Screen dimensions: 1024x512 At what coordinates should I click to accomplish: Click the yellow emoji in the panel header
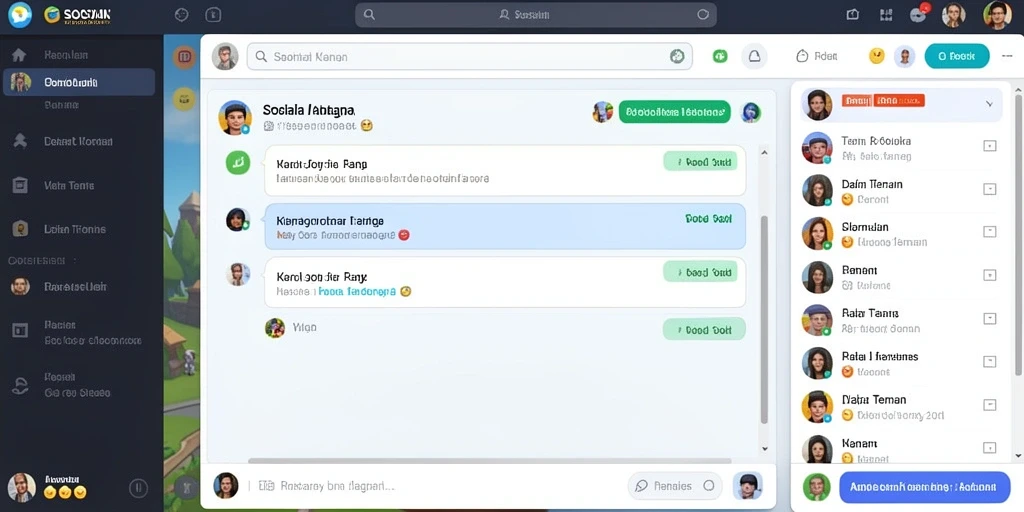(876, 56)
